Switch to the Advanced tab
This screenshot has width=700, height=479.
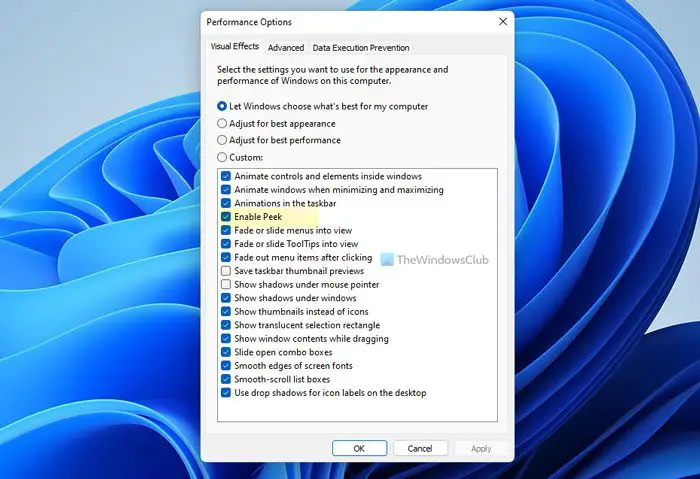286,48
